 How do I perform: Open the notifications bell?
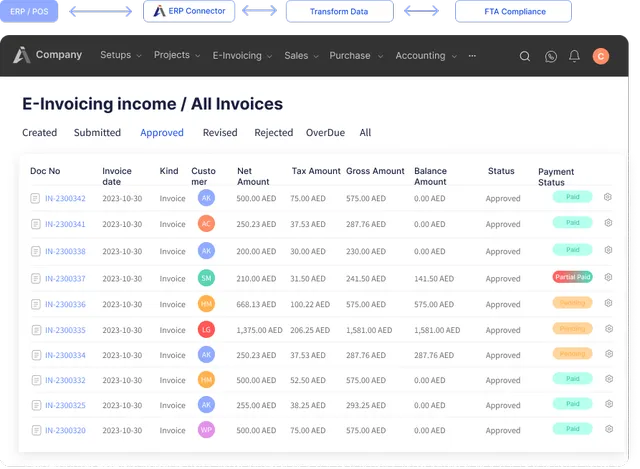(x=574, y=56)
